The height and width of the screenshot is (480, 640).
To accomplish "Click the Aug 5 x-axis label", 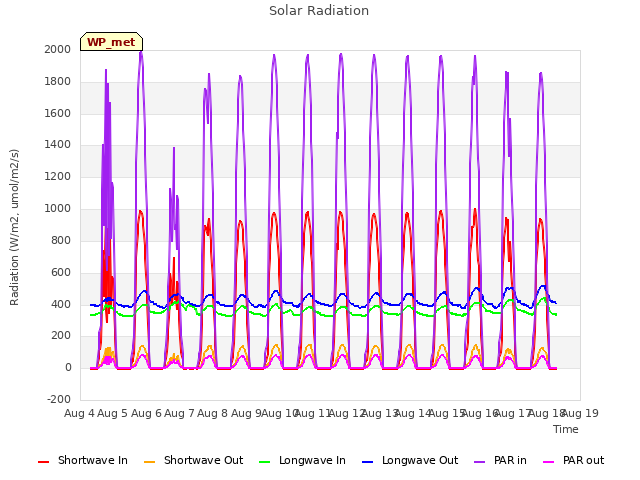I will 113,413.
